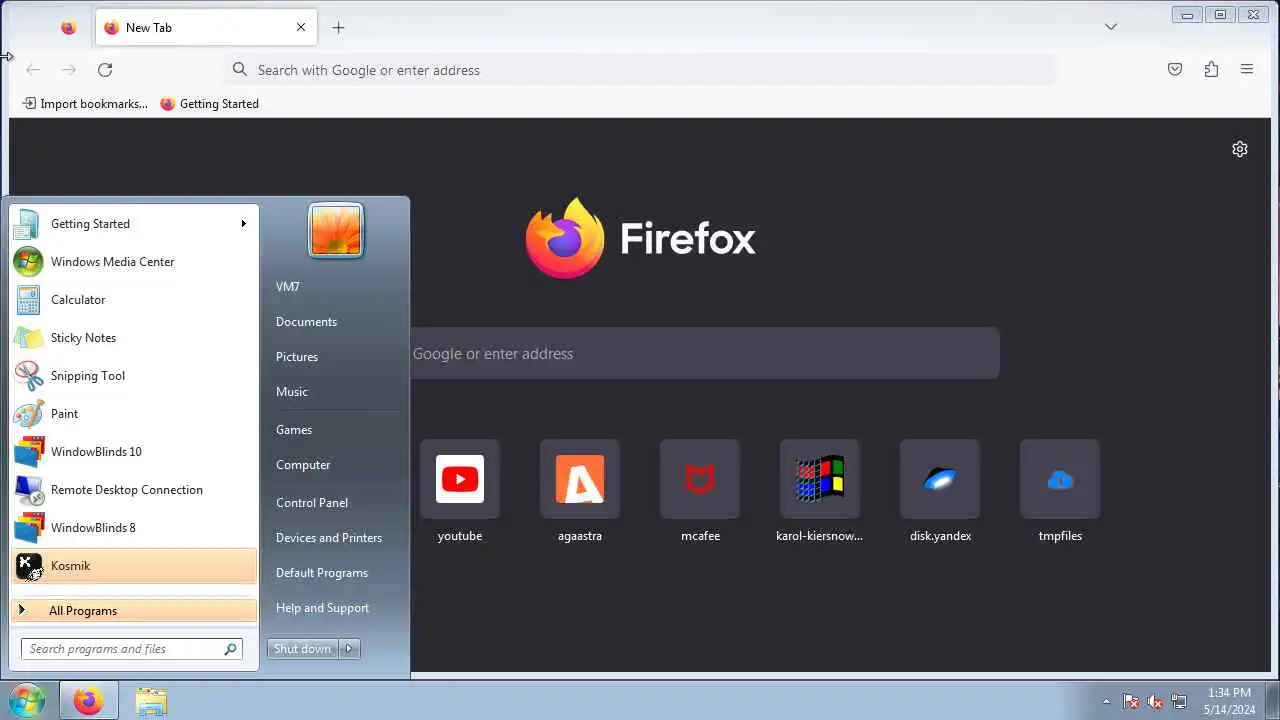Open the taskbar clock and date
The width and height of the screenshot is (1280, 720).
coord(1229,701)
